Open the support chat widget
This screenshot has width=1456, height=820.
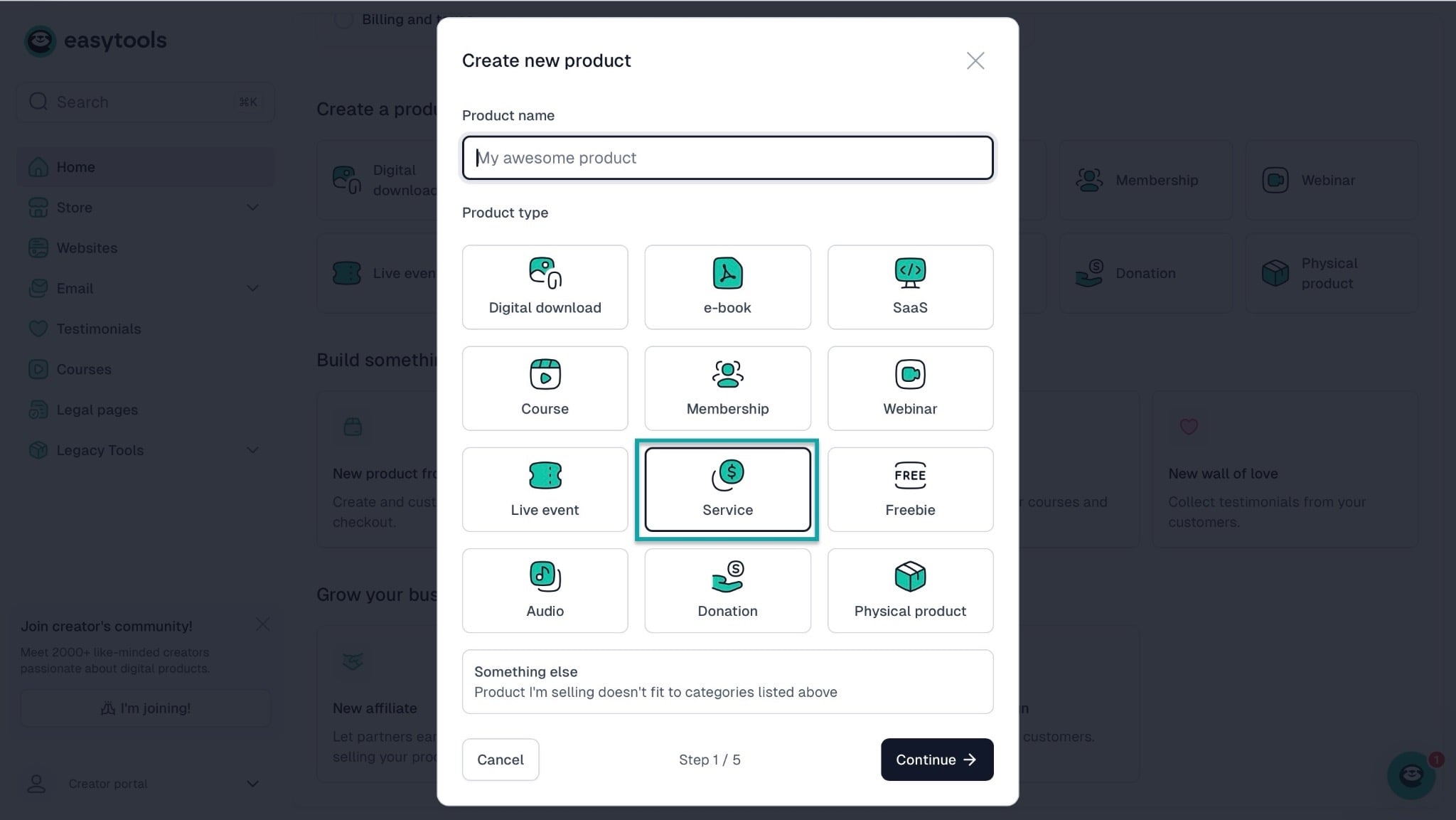click(1411, 775)
